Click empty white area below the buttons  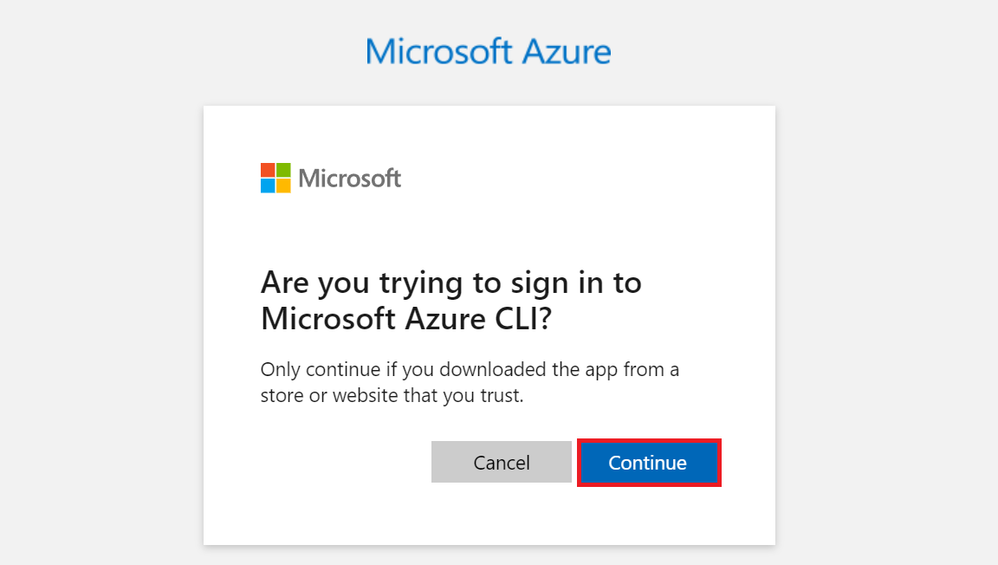pos(489,515)
